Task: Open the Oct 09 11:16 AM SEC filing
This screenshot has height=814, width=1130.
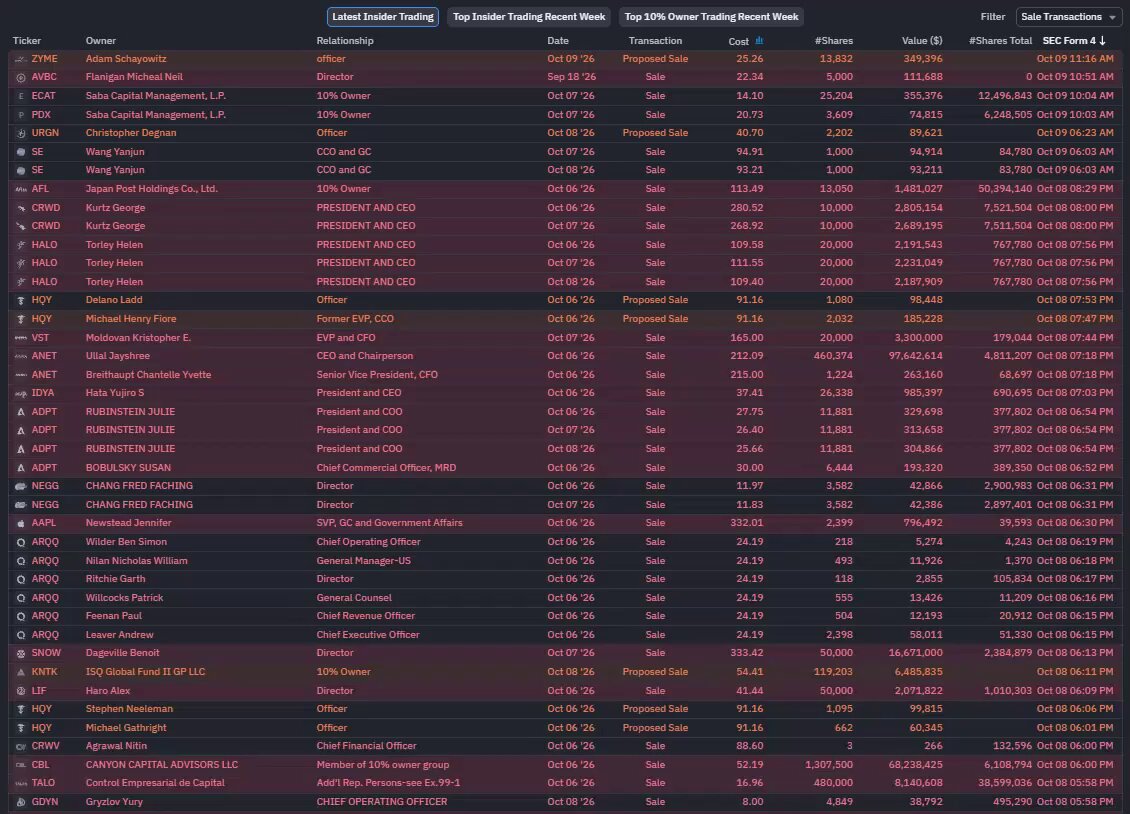Action: pos(1075,59)
